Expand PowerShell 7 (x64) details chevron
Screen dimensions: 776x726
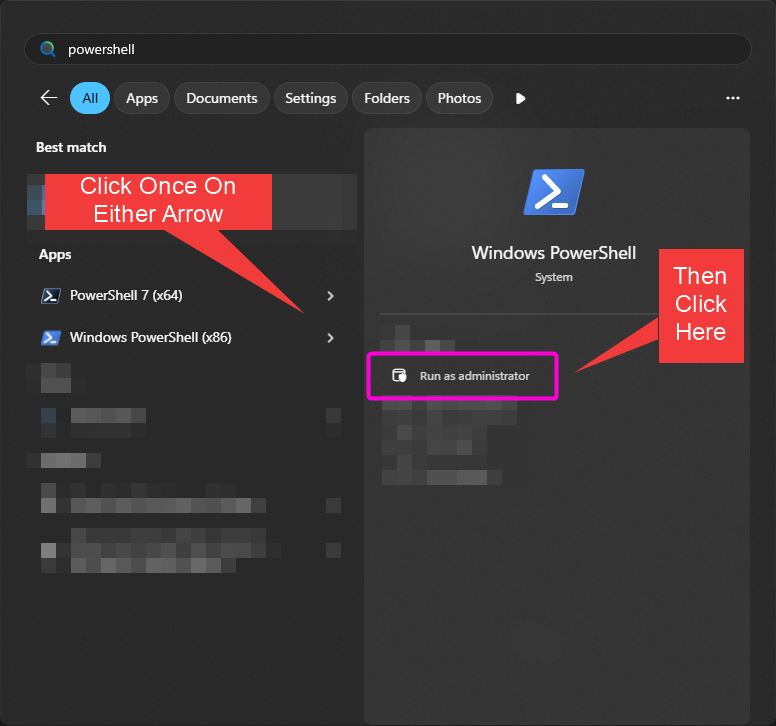(330, 296)
